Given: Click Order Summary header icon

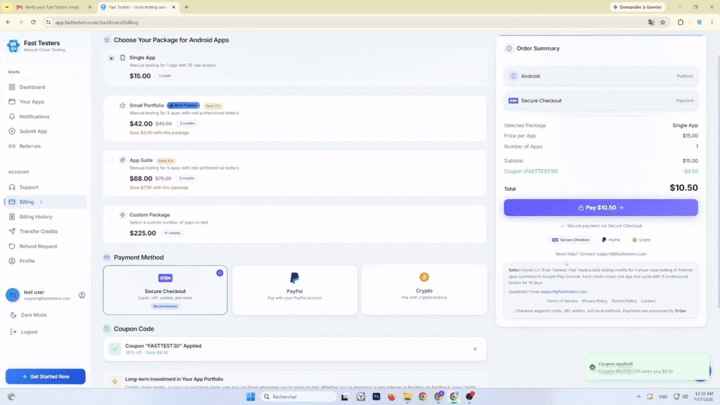Looking at the screenshot, I should [509, 48].
